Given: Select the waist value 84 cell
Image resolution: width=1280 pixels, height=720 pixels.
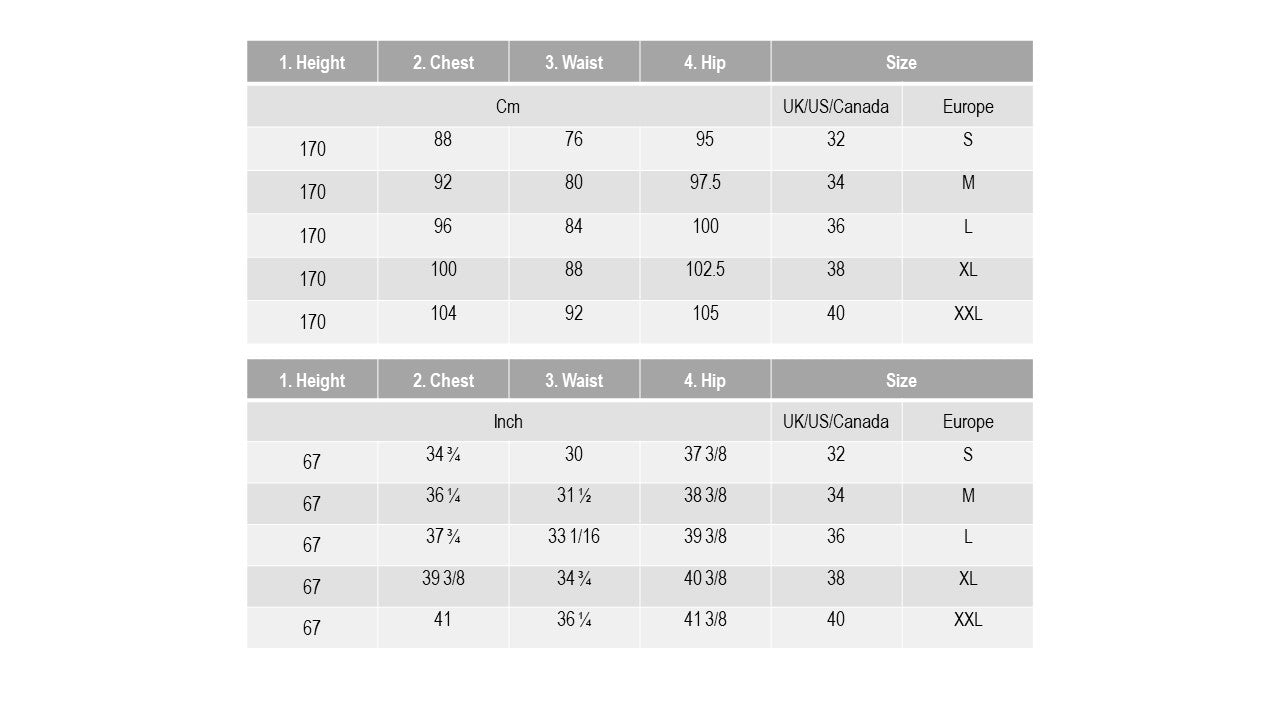Looking at the screenshot, I should pyautogui.click(x=574, y=235).
